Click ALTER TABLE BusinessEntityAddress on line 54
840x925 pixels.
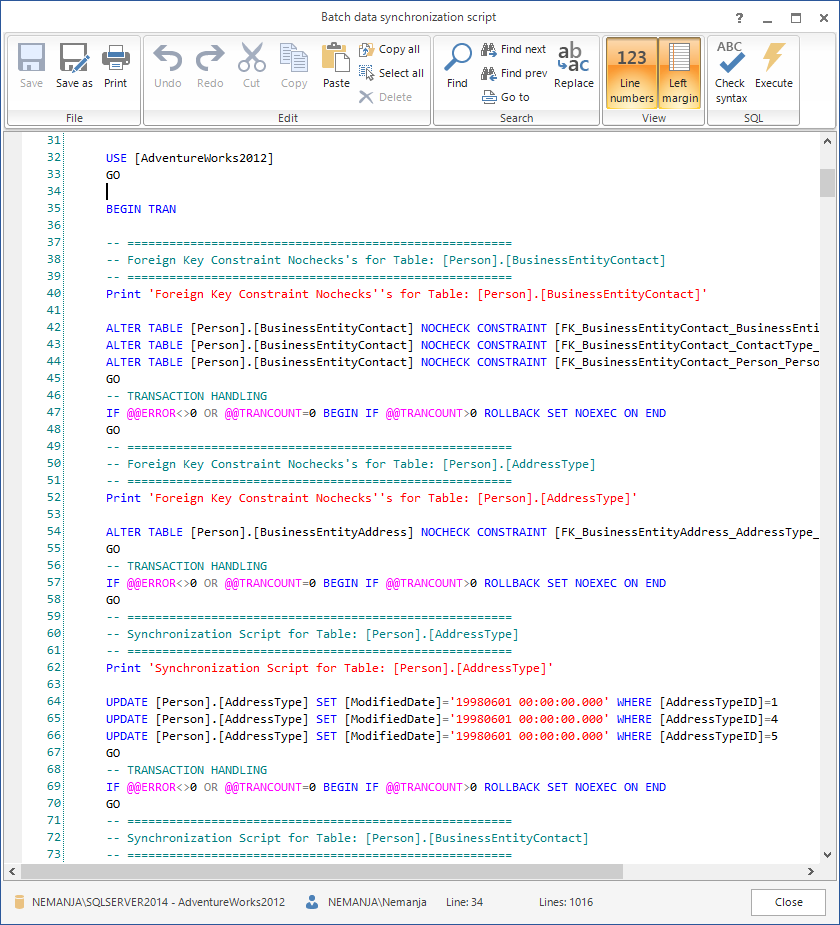[462, 532]
